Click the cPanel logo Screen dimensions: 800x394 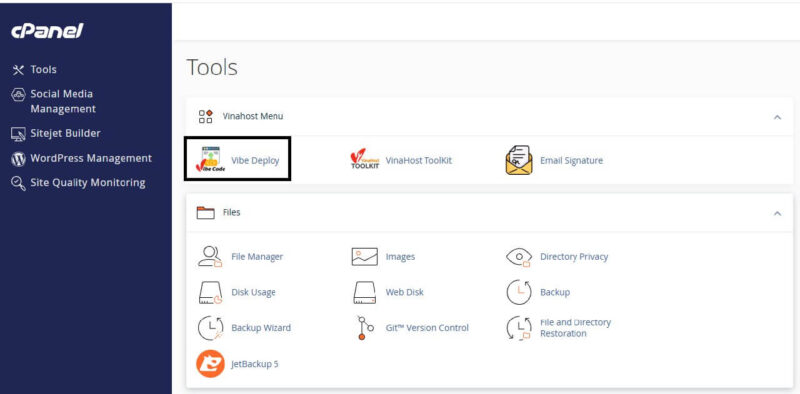pos(47,31)
